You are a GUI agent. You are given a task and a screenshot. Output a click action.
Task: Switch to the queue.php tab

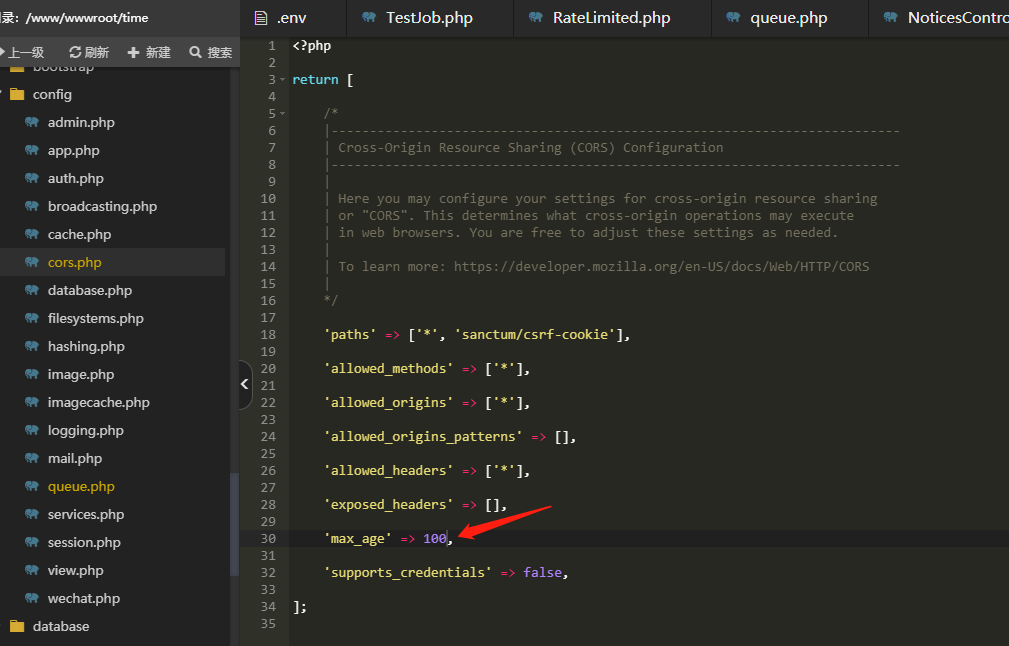pos(788,18)
